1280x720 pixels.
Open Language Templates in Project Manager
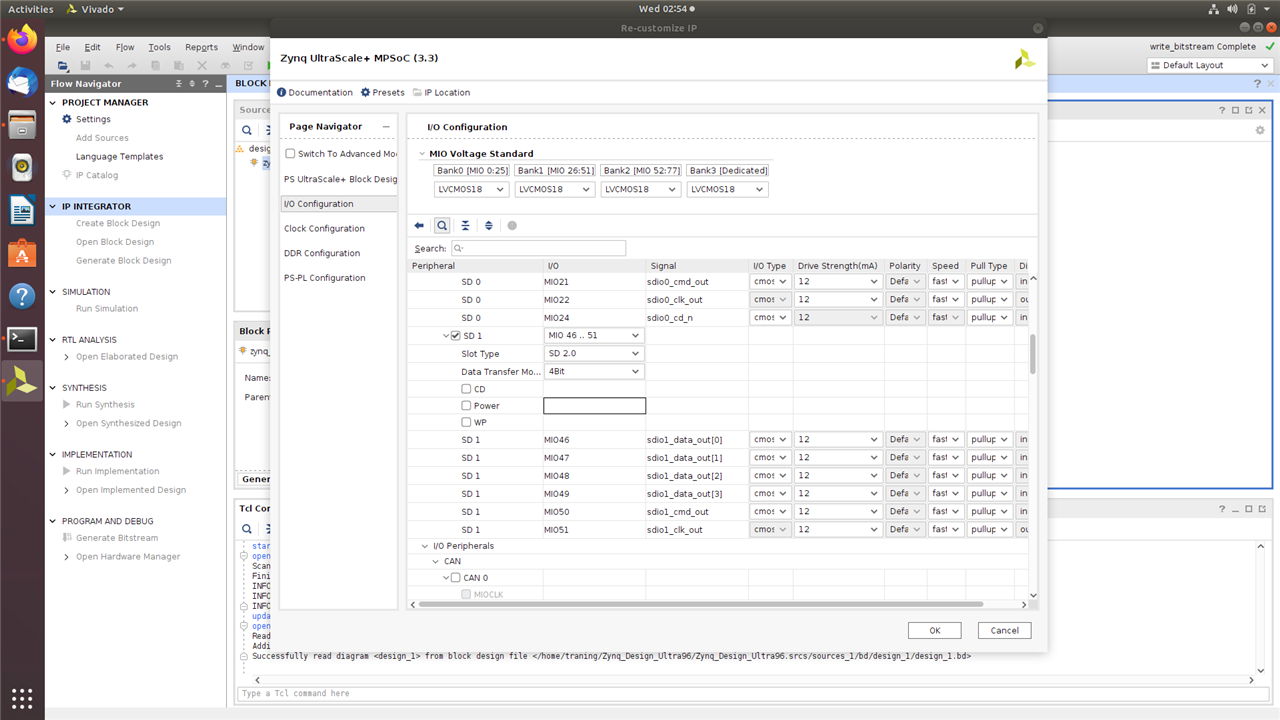(119, 157)
